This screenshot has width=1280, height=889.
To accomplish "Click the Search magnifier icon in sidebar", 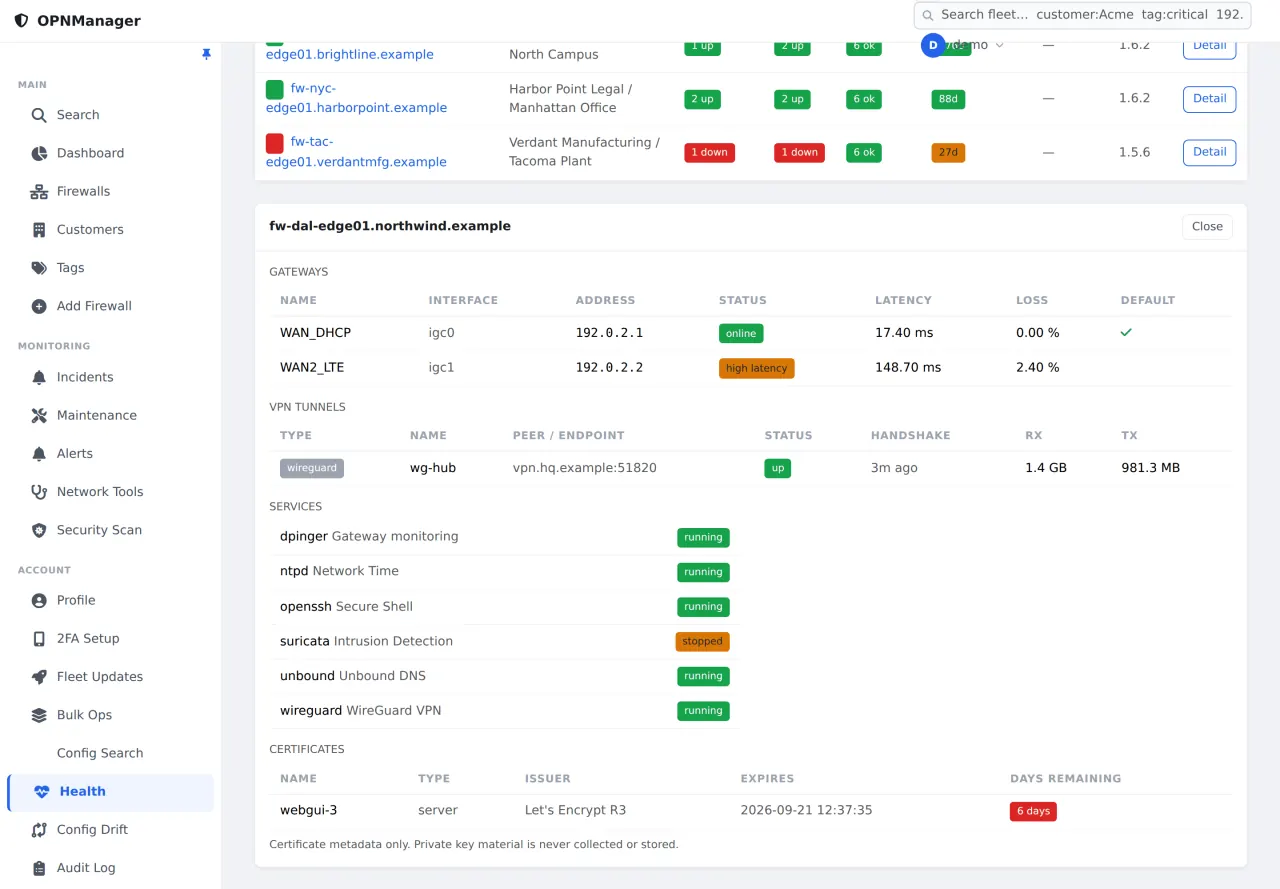I will click(39, 115).
